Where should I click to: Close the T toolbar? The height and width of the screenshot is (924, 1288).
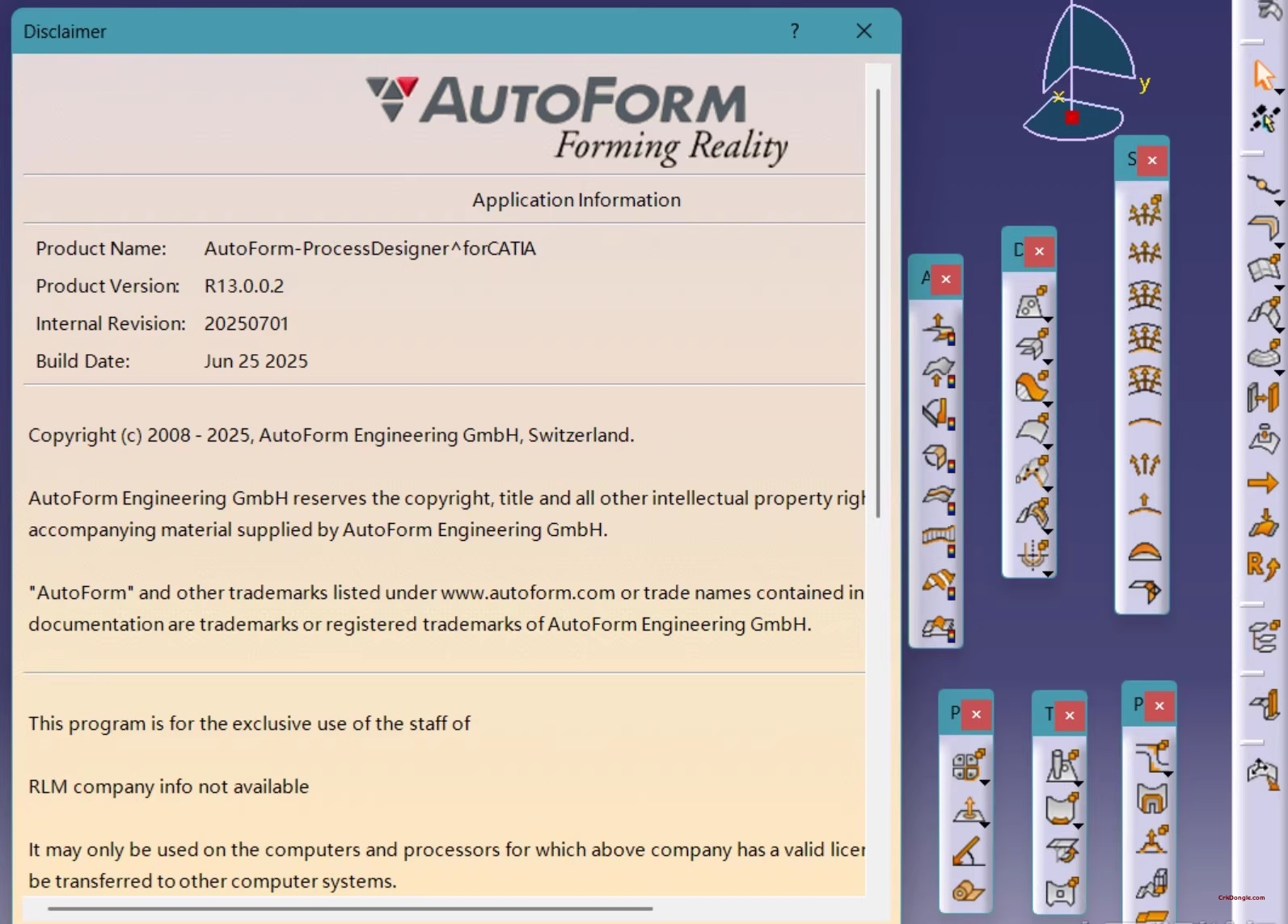click(x=1070, y=715)
